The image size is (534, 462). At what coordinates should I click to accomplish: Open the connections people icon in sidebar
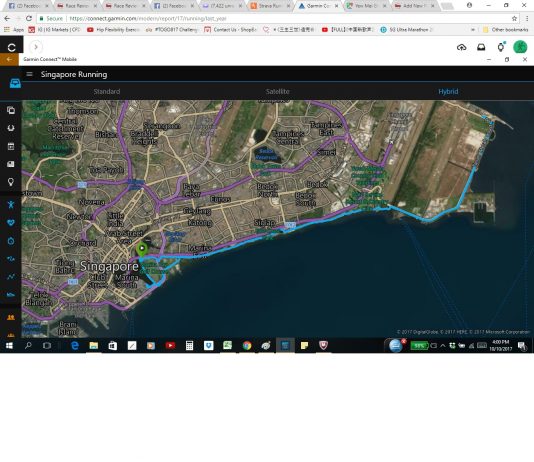pyautogui.click(x=11, y=317)
